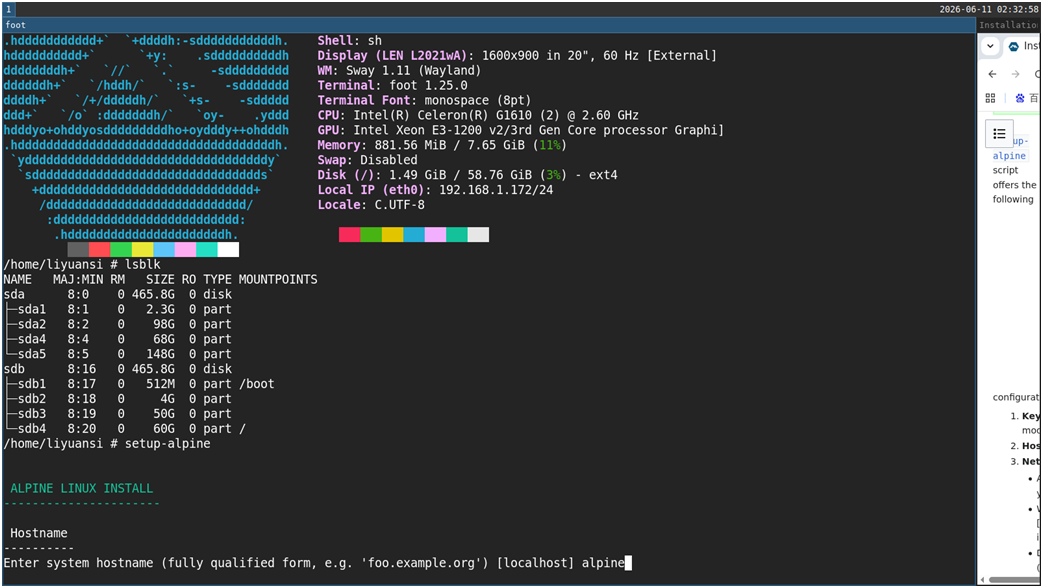
Task: Click the Display LEN L2021wA line
Action: [x=517, y=56]
